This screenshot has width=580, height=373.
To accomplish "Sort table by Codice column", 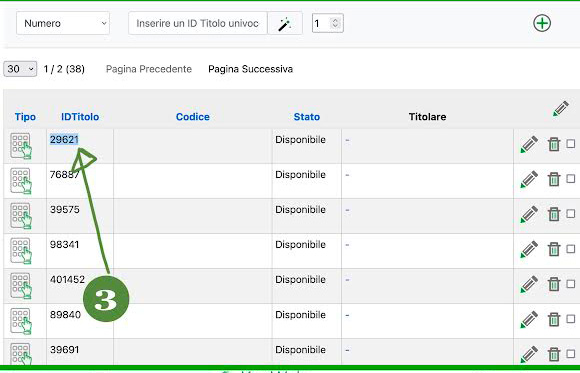I will pos(193,117).
